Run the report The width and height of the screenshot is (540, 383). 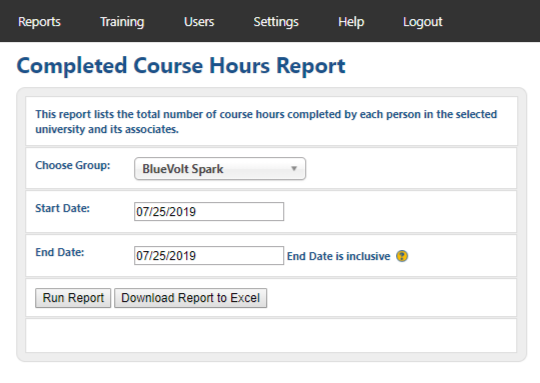click(73, 298)
